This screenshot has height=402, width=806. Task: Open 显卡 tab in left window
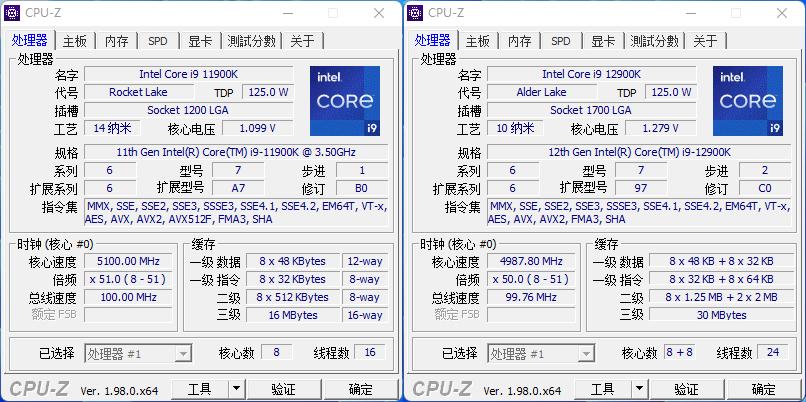click(x=200, y=41)
